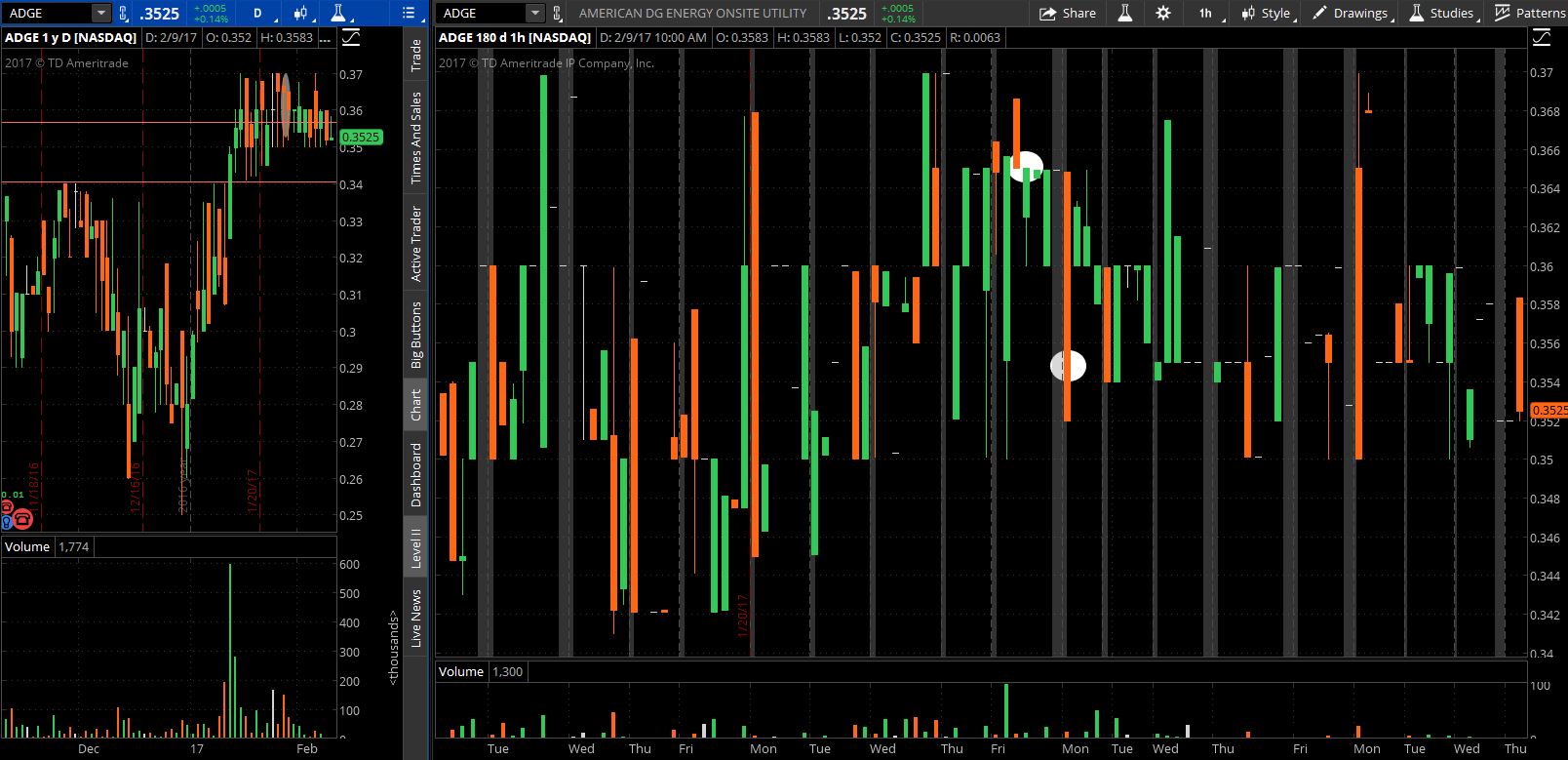Open the Active Trader side tab
Screen dimensions: 1568x760
(x=415, y=244)
